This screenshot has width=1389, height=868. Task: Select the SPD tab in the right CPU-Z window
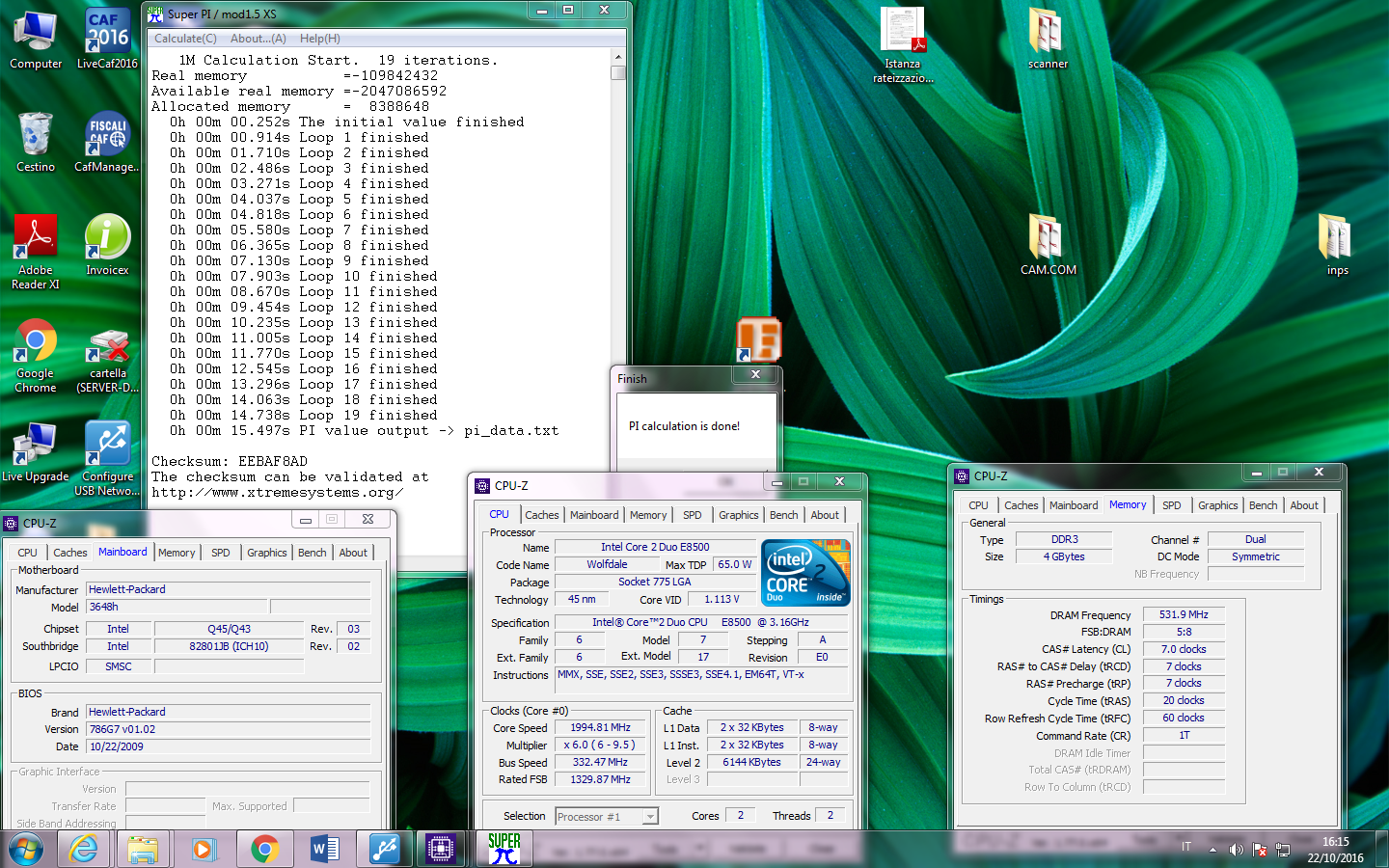1171,505
